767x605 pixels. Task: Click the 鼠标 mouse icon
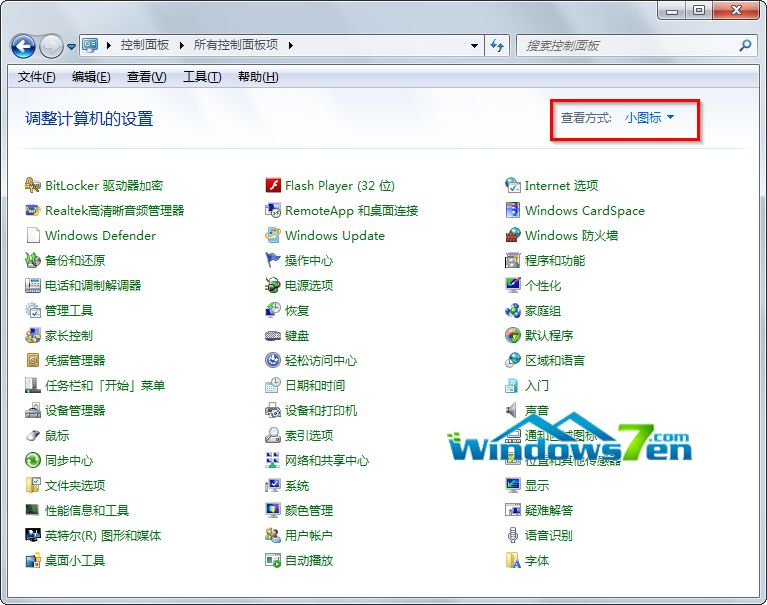point(33,435)
